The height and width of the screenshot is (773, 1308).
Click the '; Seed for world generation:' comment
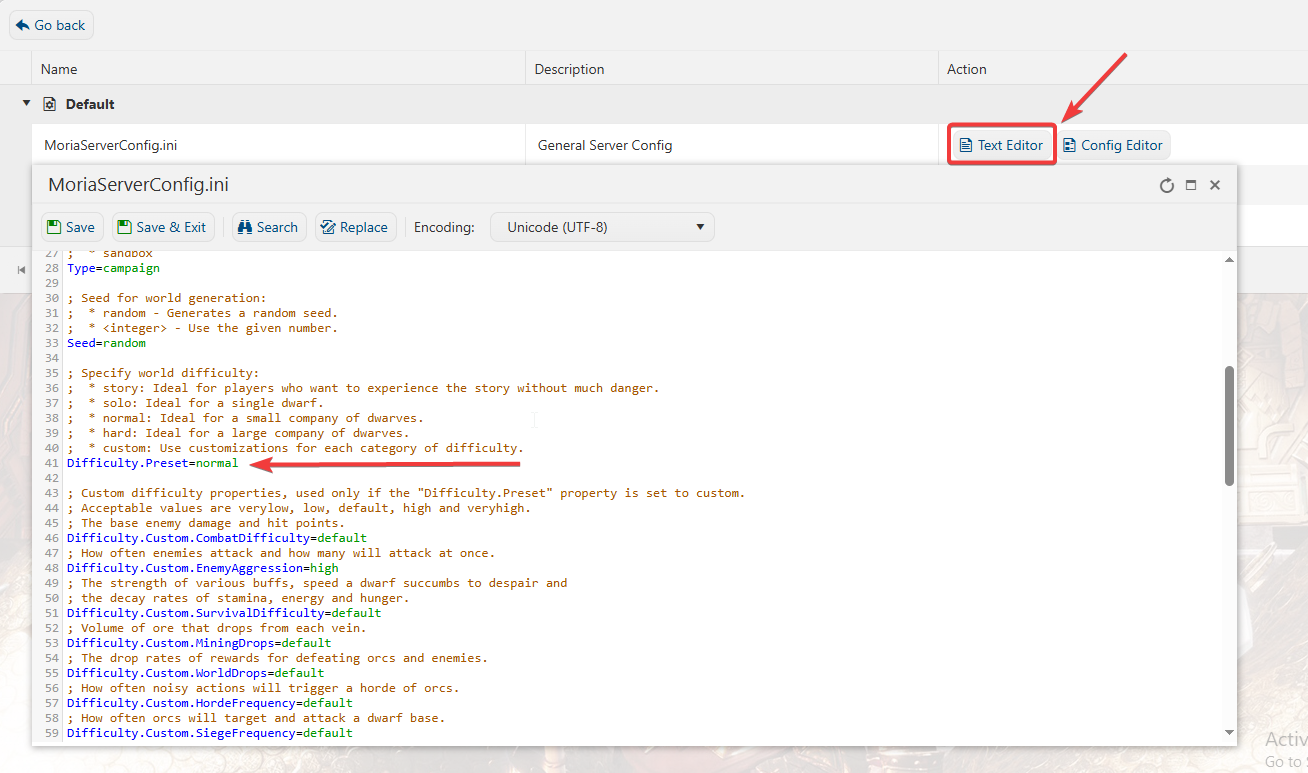point(167,298)
